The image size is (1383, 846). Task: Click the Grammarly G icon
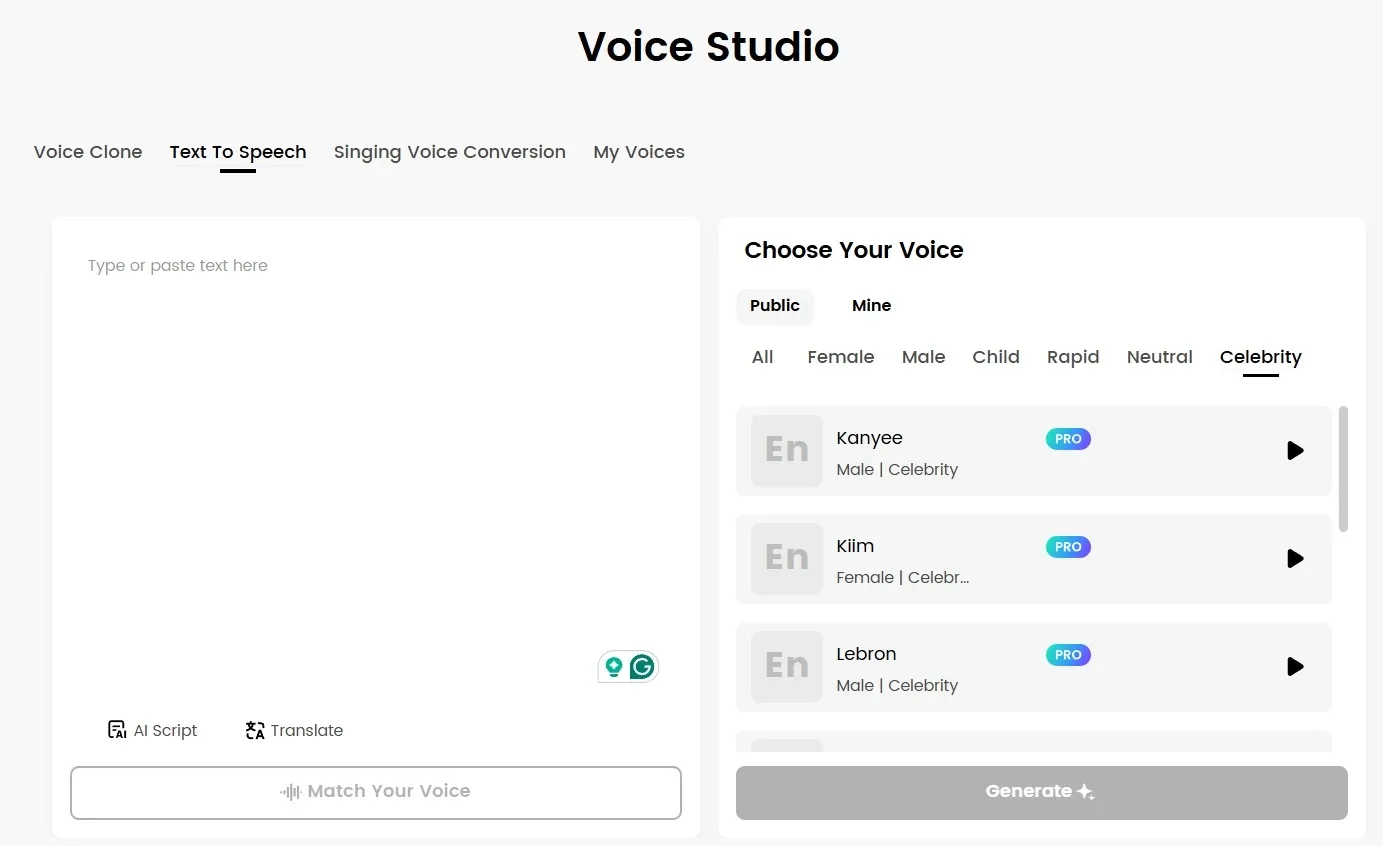pyautogui.click(x=642, y=667)
